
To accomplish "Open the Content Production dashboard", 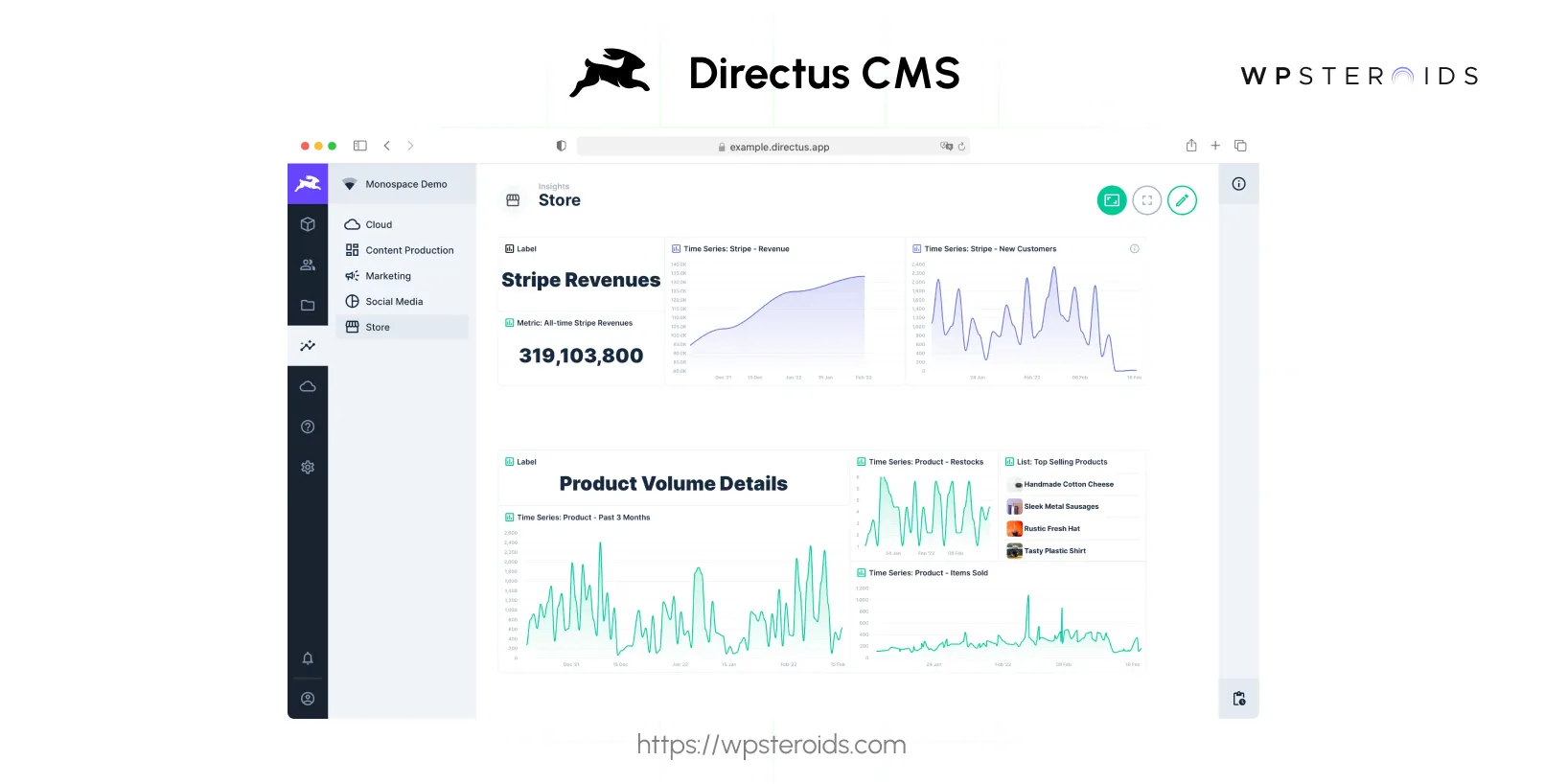I will click(403, 250).
